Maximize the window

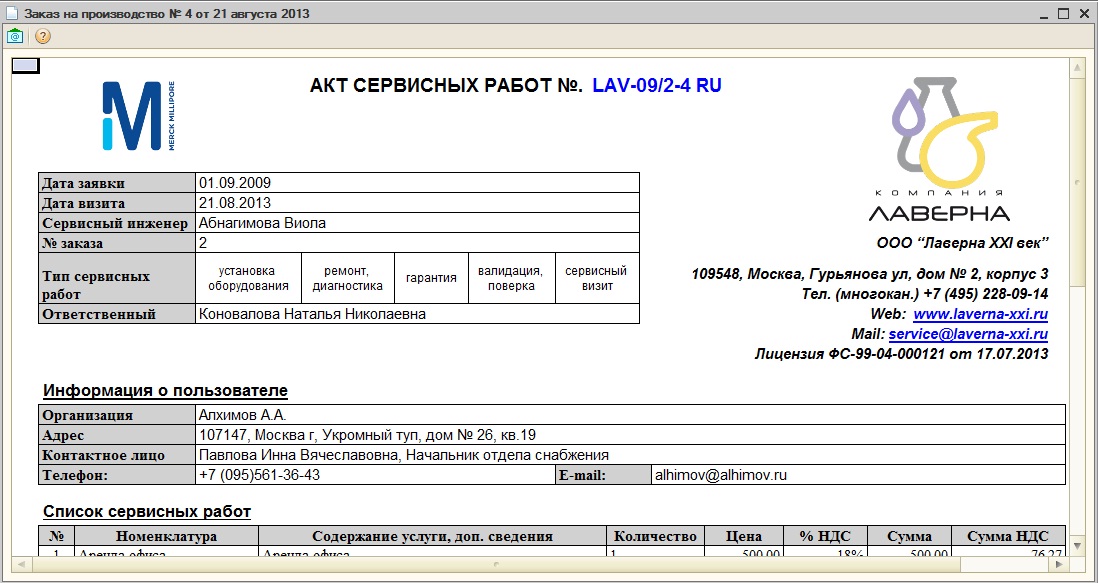point(1063,13)
